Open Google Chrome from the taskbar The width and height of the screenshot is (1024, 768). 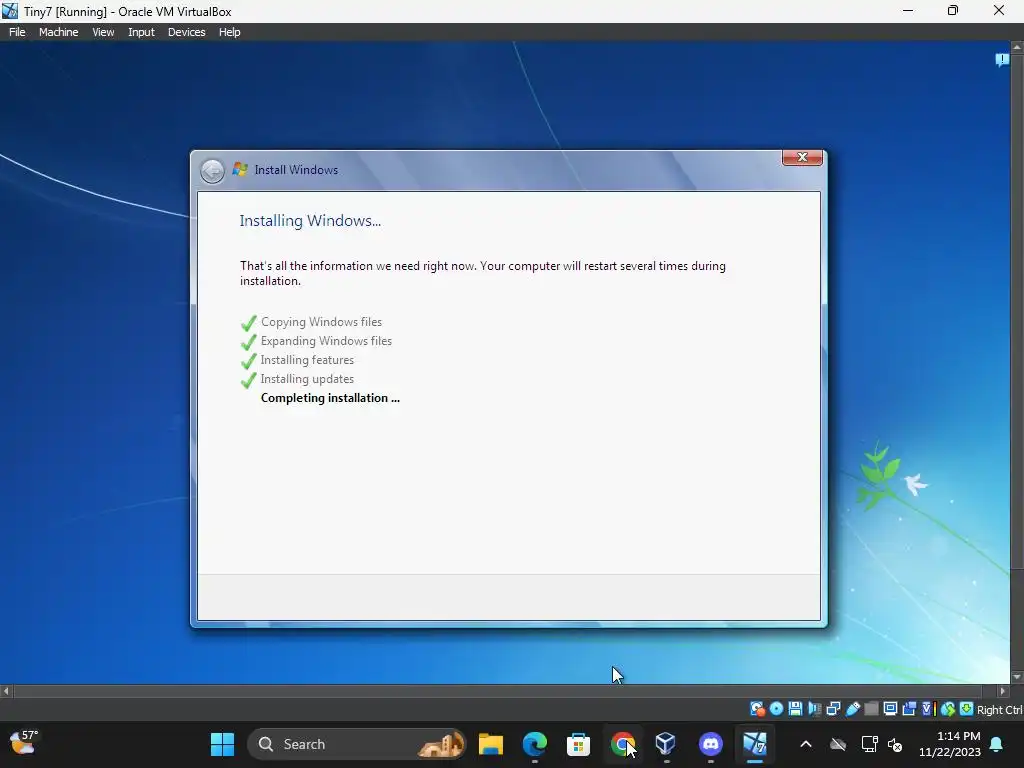tap(622, 744)
